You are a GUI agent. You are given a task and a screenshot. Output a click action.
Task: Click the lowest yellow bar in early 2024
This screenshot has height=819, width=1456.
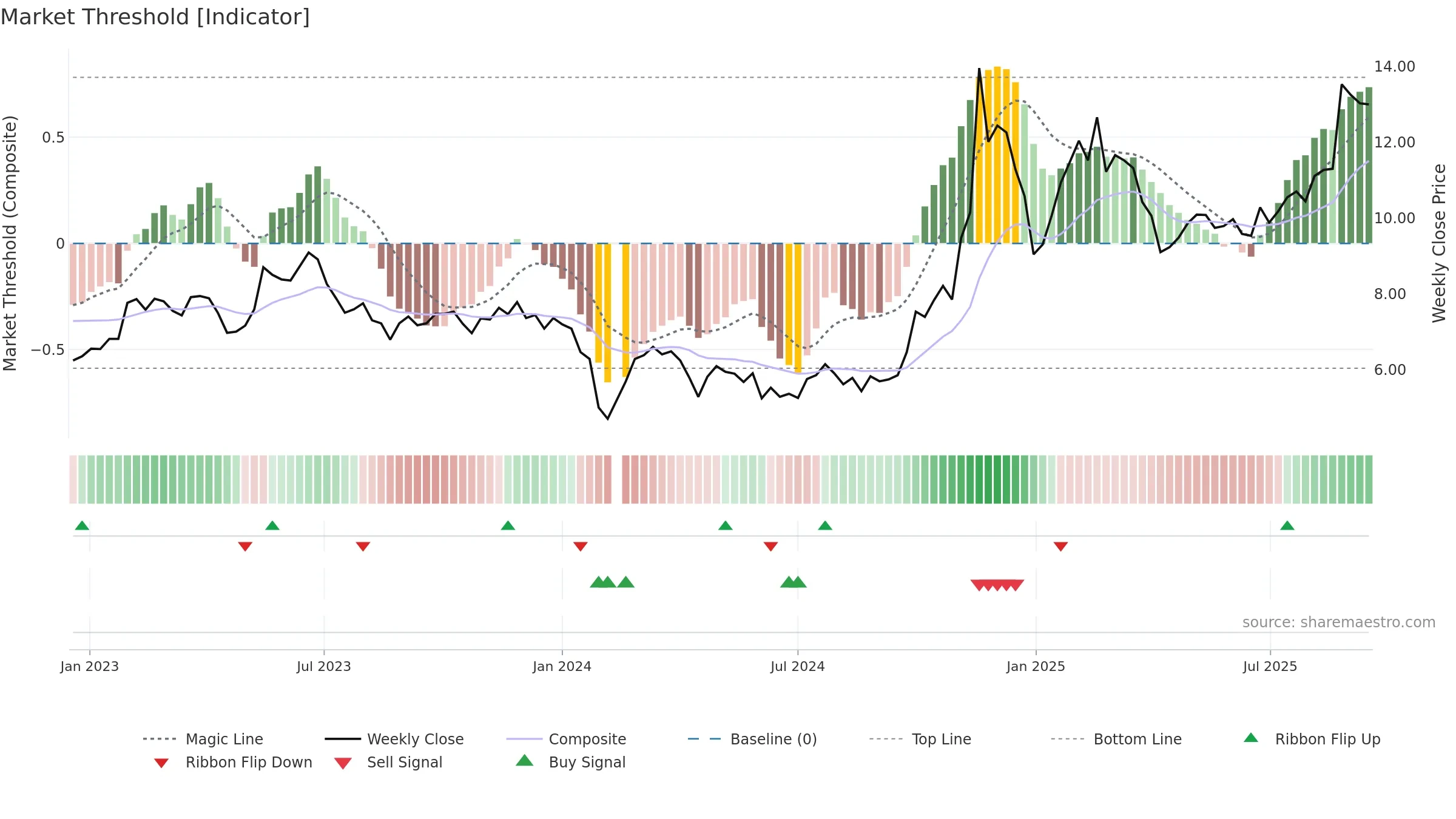click(608, 312)
